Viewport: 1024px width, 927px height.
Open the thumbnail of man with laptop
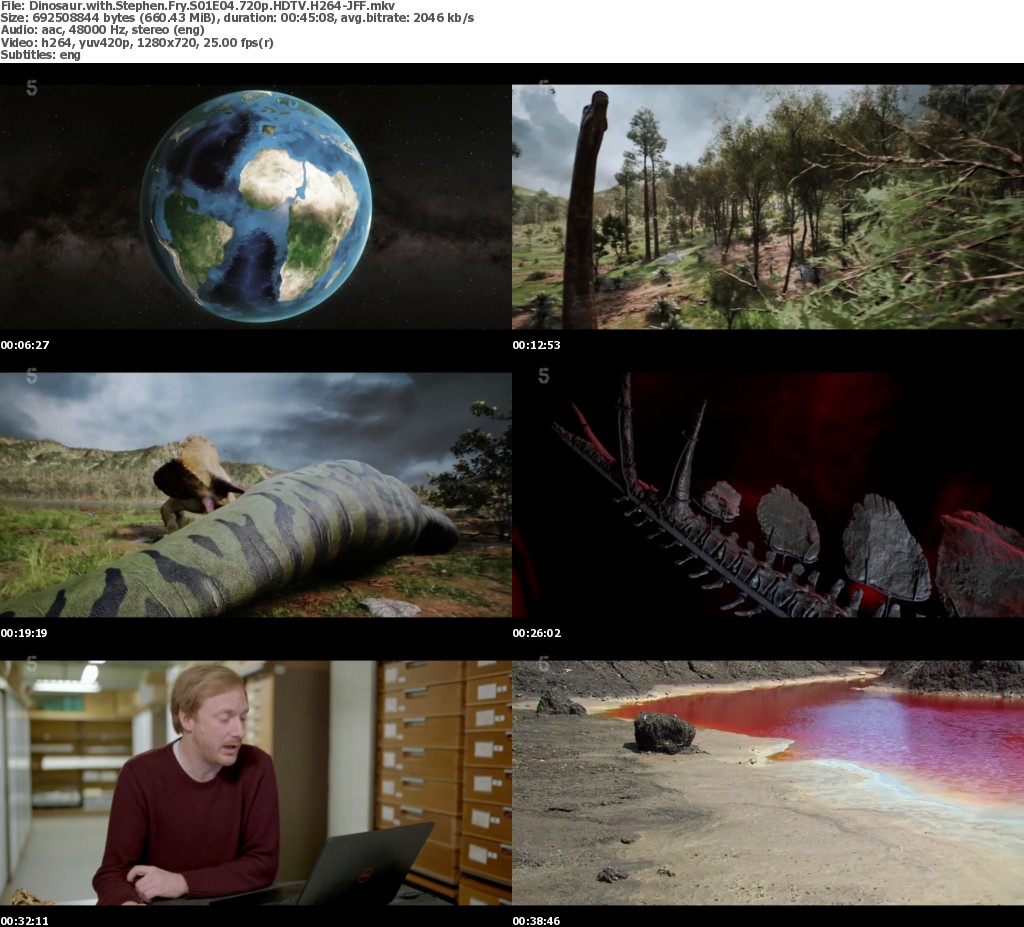point(256,782)
